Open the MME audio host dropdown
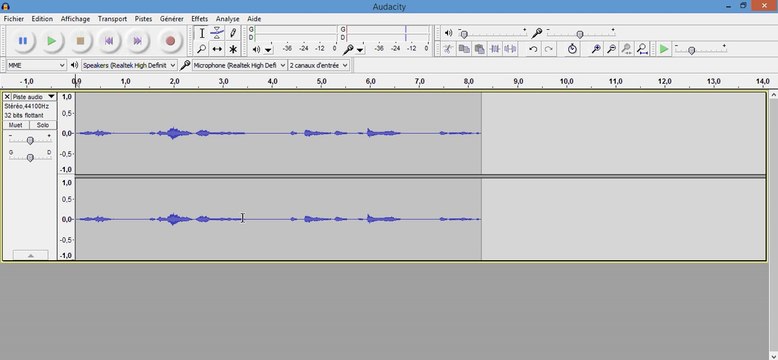Viewport: 778px width, 360px height. coord(36,65)
